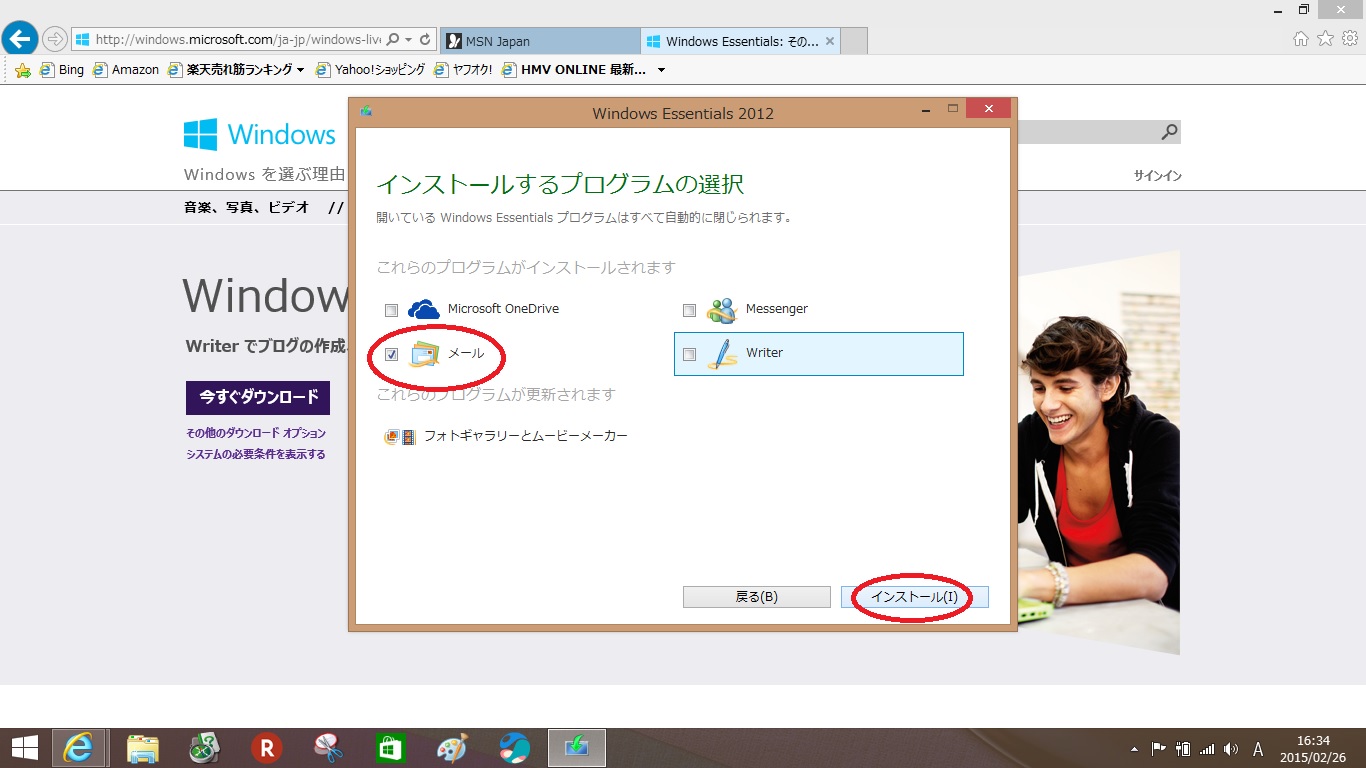Open the Yahoo!ショッピング favorite

[369, 70]
